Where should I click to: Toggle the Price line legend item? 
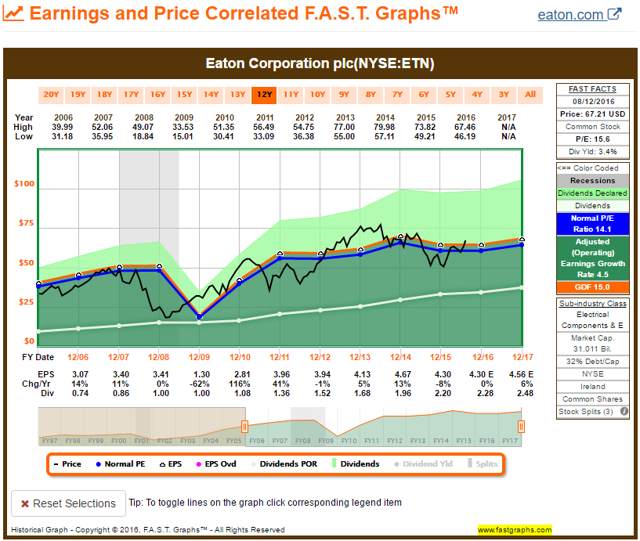click(x=68, y=464)
